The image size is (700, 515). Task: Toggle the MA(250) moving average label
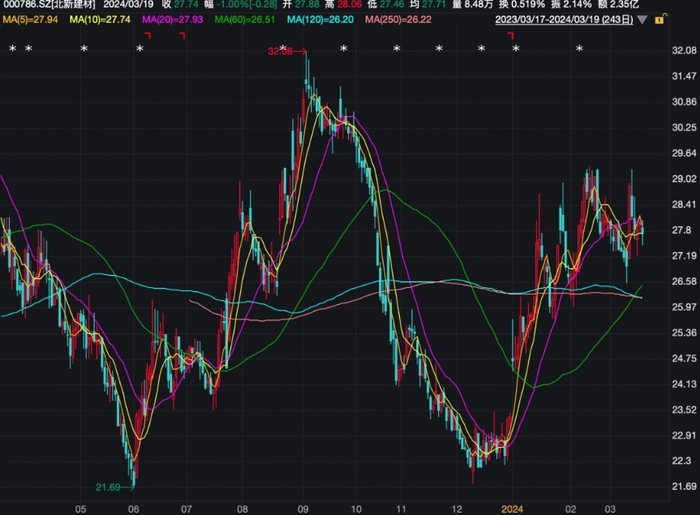(399, 19)
